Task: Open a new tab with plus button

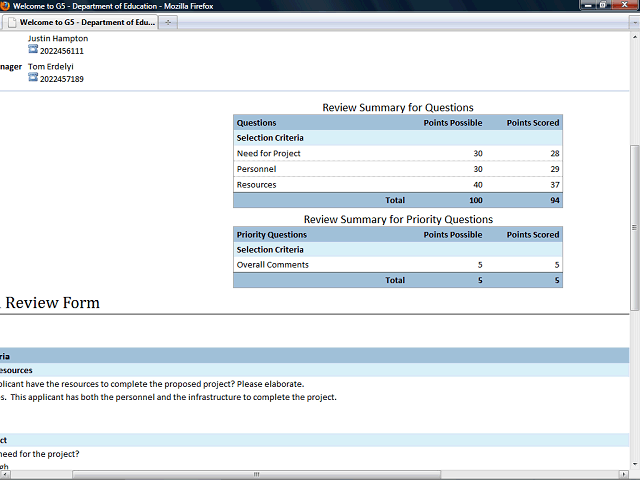Action: [x=167, y=21]
